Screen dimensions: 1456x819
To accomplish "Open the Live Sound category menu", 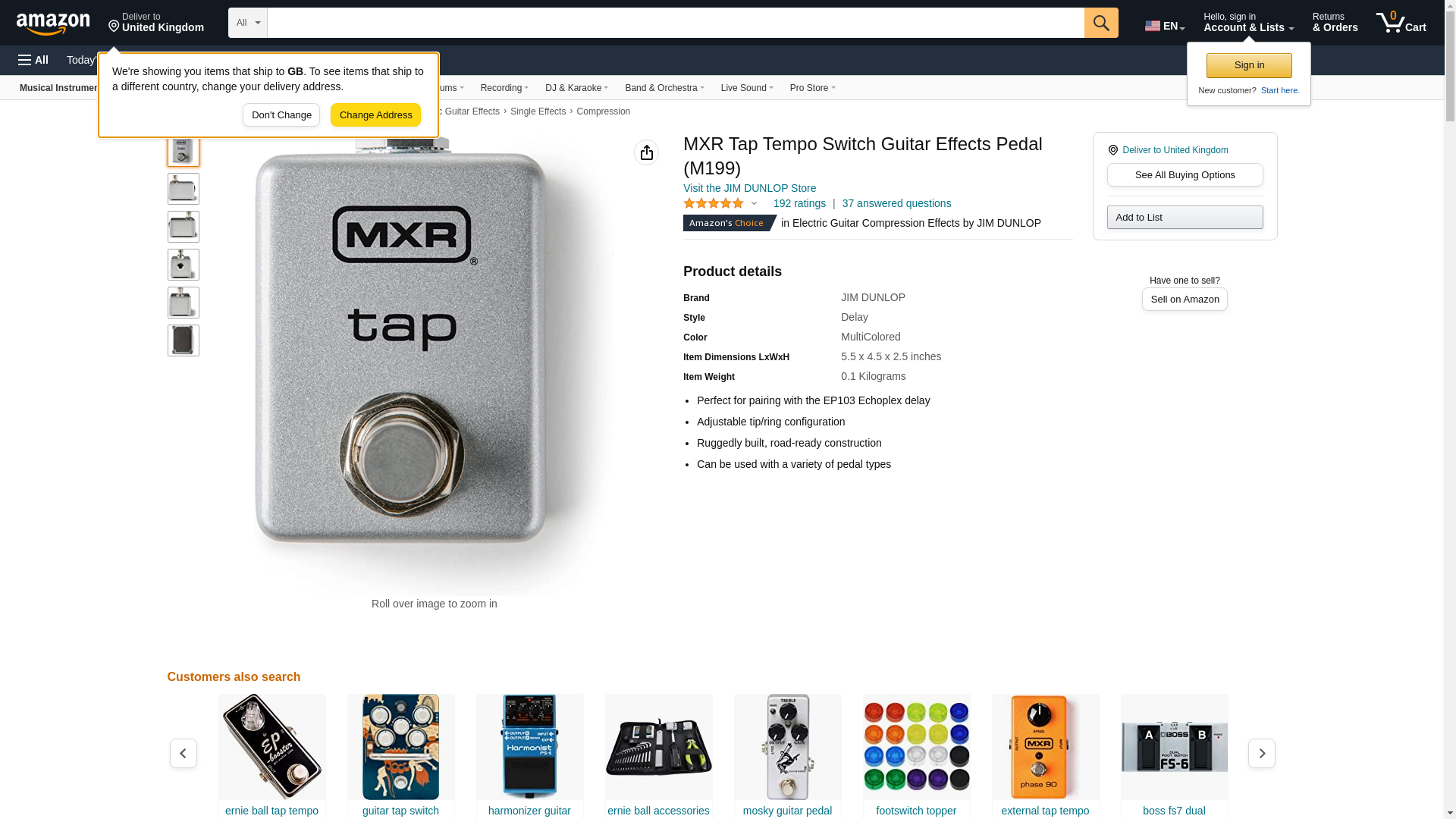I will click(x=747, y=88).
